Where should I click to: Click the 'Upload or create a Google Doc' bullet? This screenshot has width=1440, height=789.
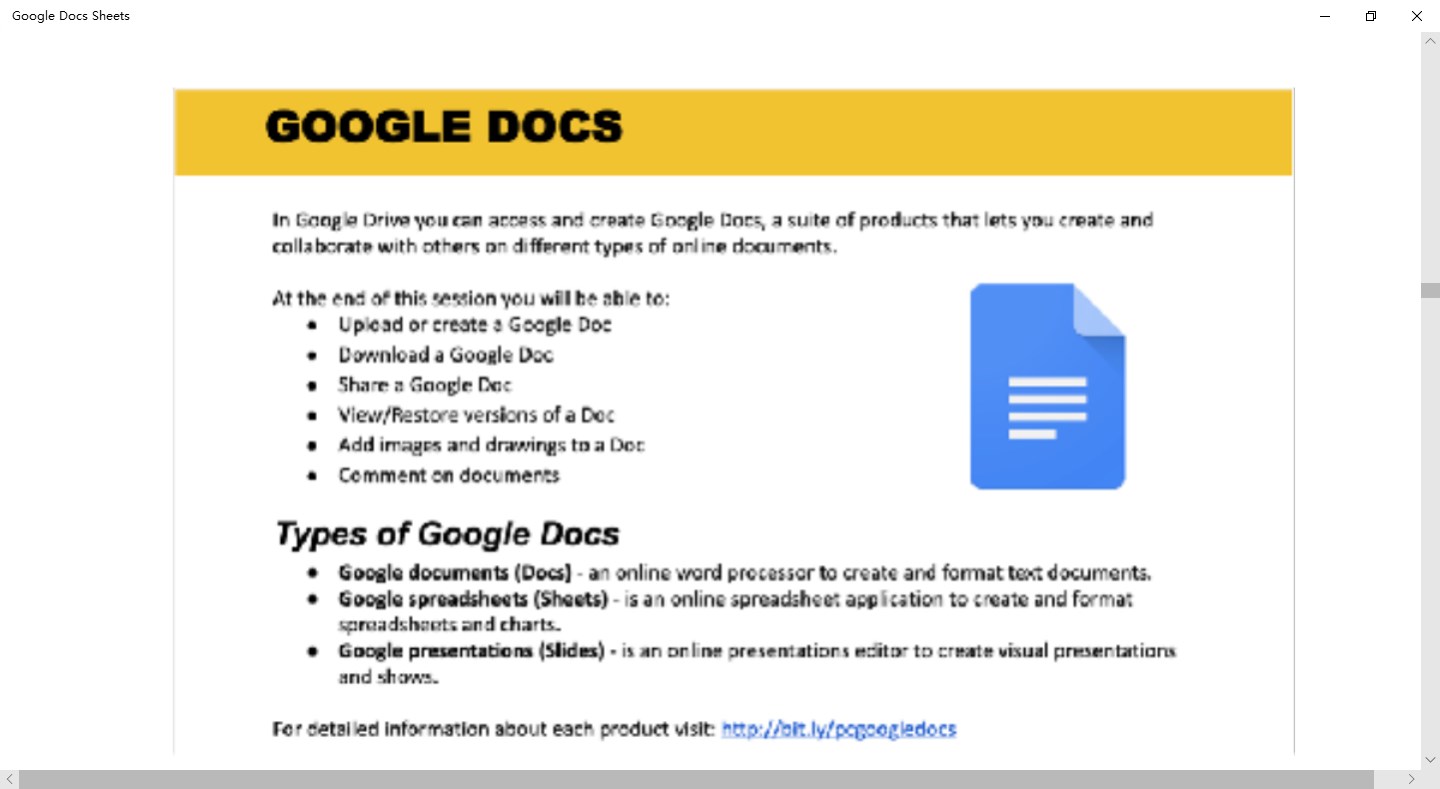(x=474, y=325)
